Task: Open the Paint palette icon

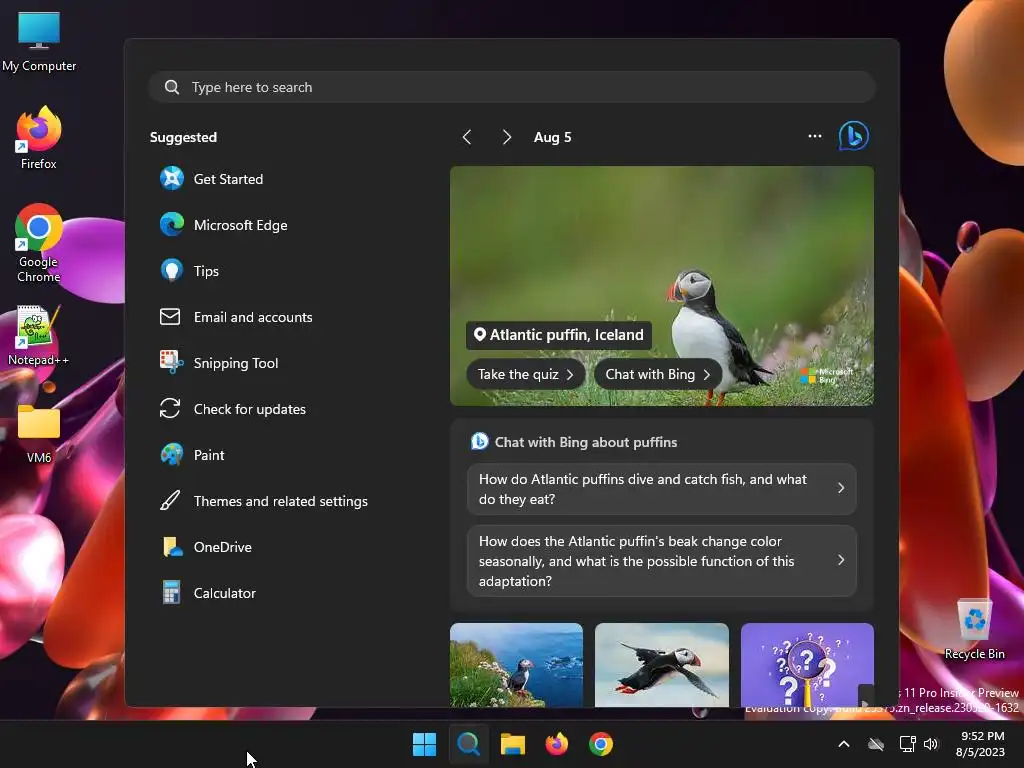Action: point(172,455)
